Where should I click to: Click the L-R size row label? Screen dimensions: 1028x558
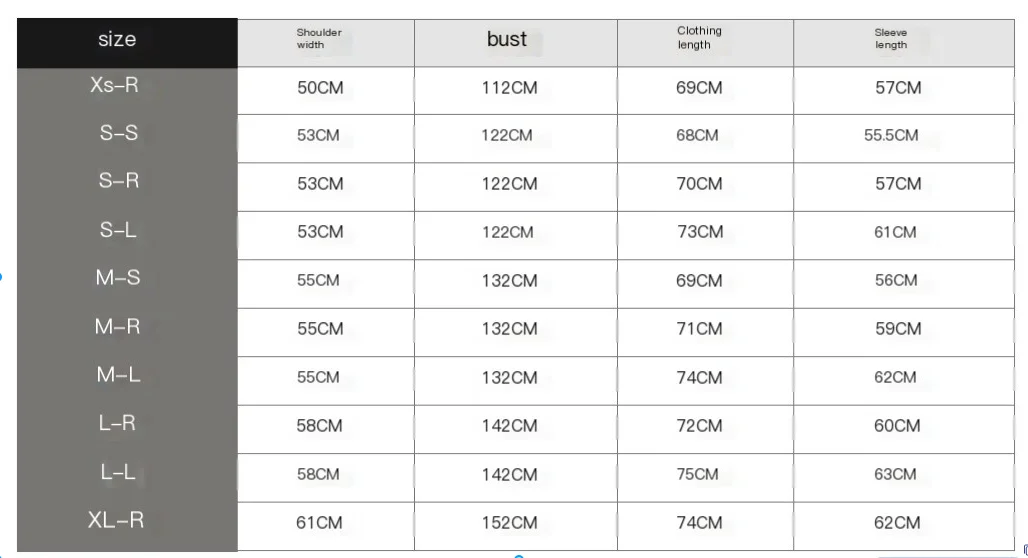click(x=117, y=424)
